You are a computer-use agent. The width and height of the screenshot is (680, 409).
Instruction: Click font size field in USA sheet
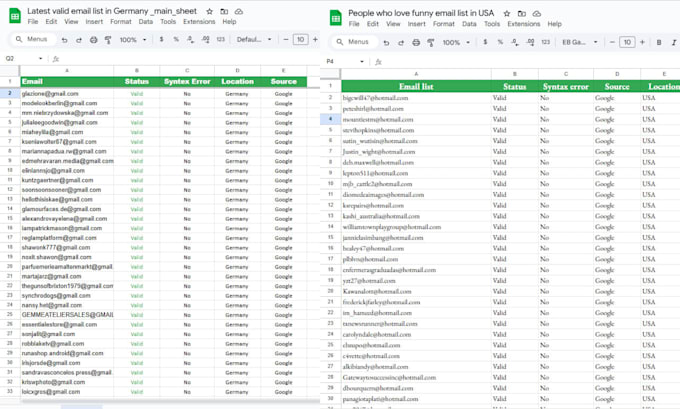(627, 42)
